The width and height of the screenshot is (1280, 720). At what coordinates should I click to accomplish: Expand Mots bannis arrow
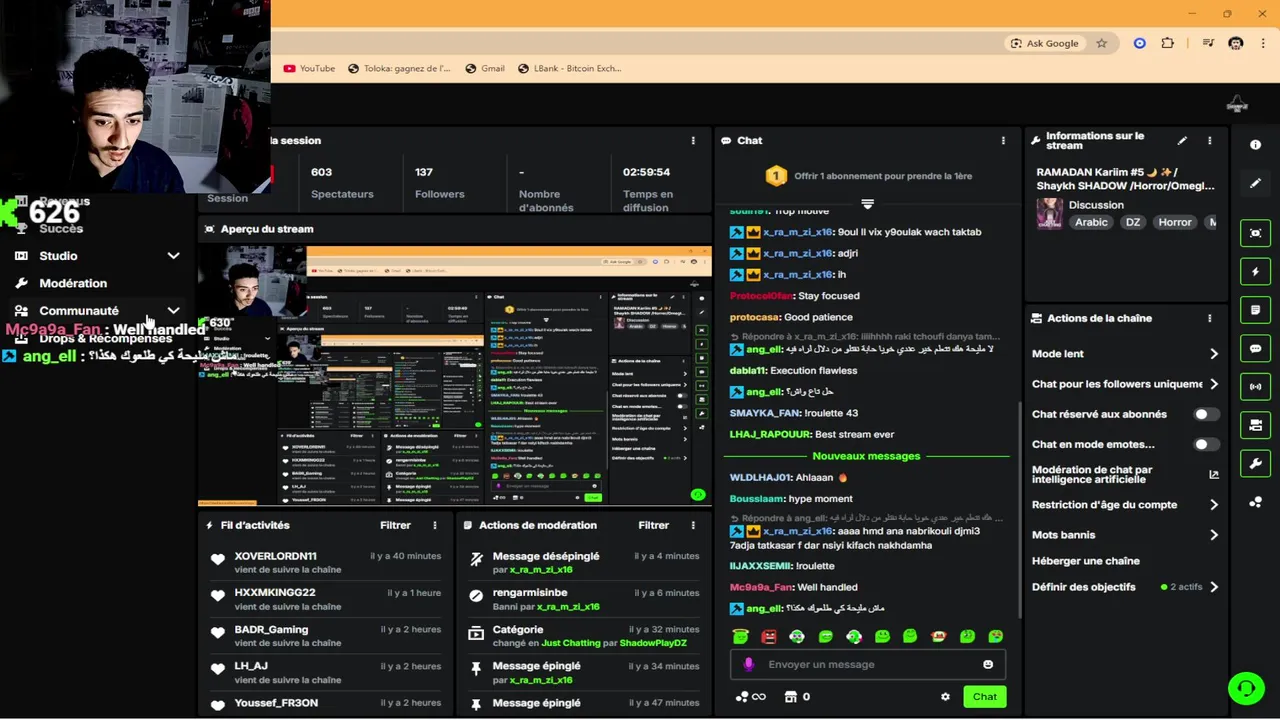tap(1214, 535)
